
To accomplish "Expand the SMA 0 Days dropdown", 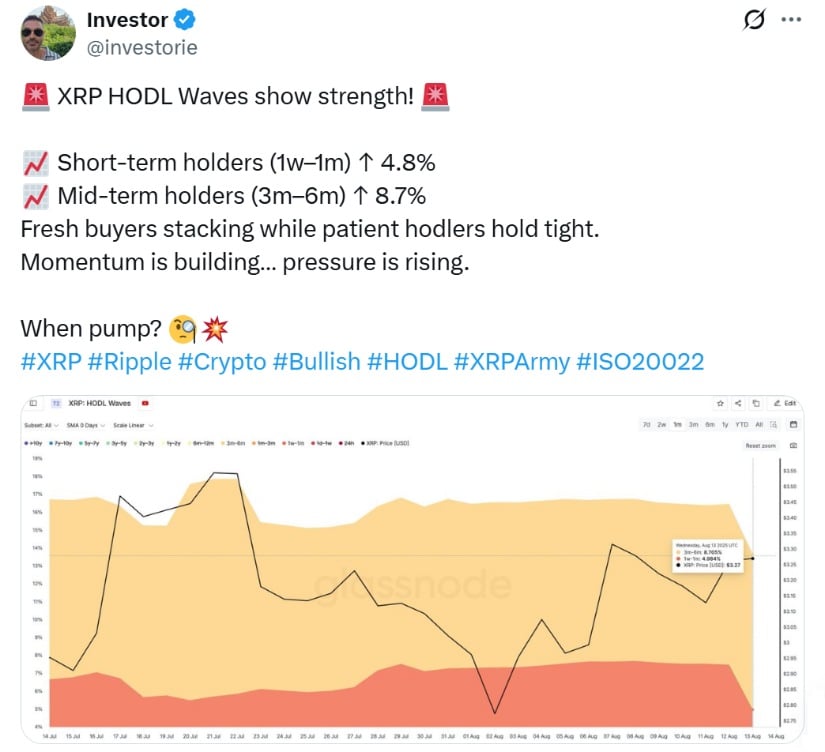I will pyautogui.click(x=86, y=425).
